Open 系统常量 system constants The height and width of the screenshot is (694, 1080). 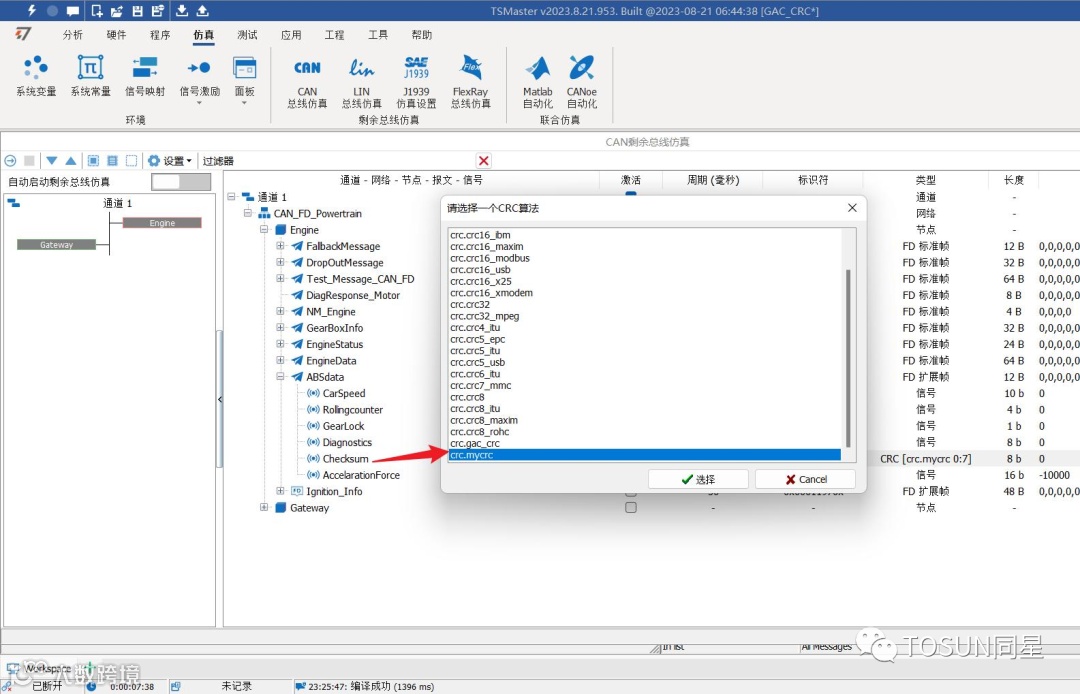click(x=90, y=76)
